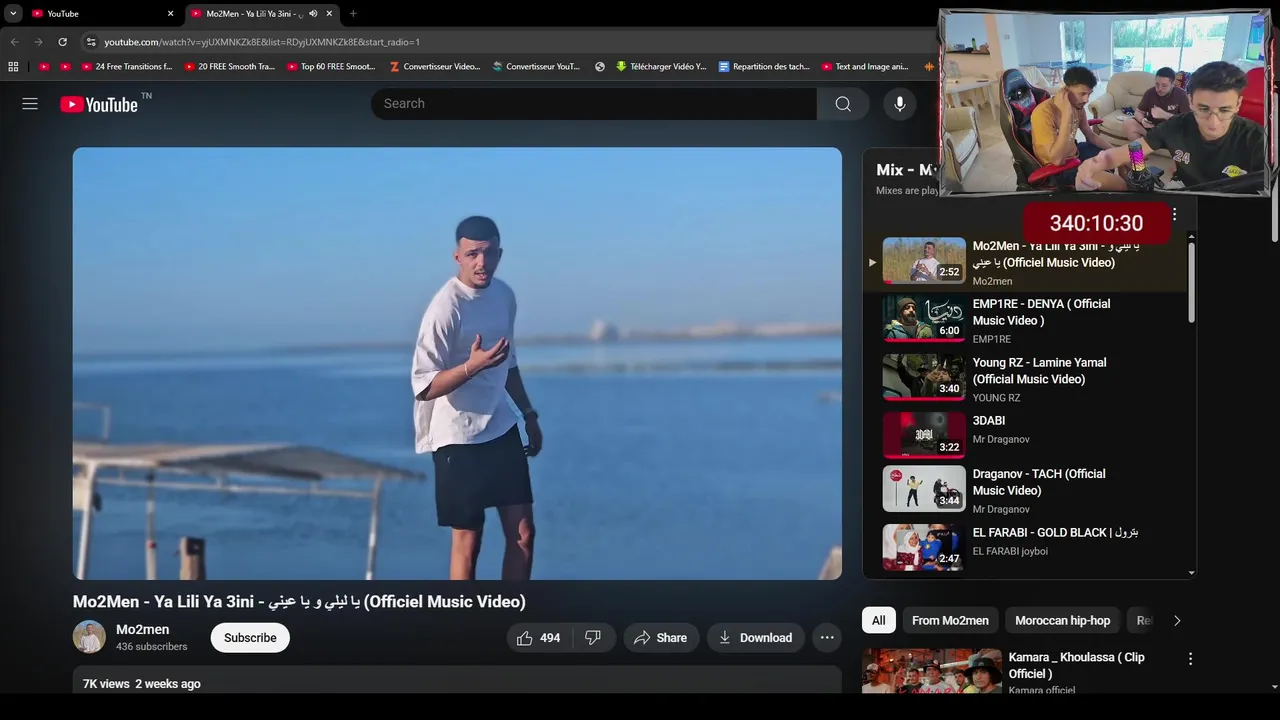Screen dimensions: 1280x720
Task: Download the video
Action: [x=755, y=638]
